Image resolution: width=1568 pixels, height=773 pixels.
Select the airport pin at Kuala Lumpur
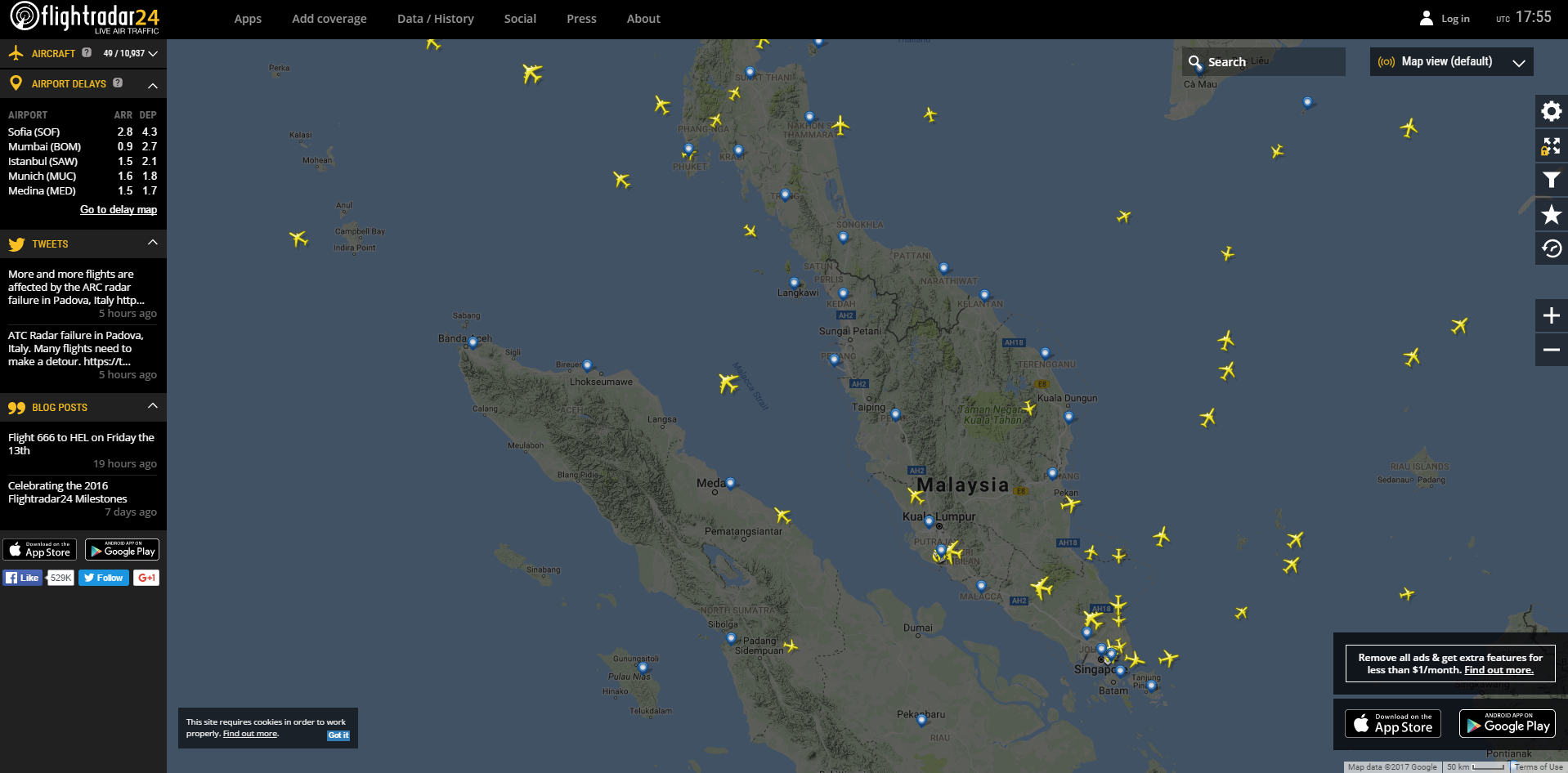click(x=929, y=521)
